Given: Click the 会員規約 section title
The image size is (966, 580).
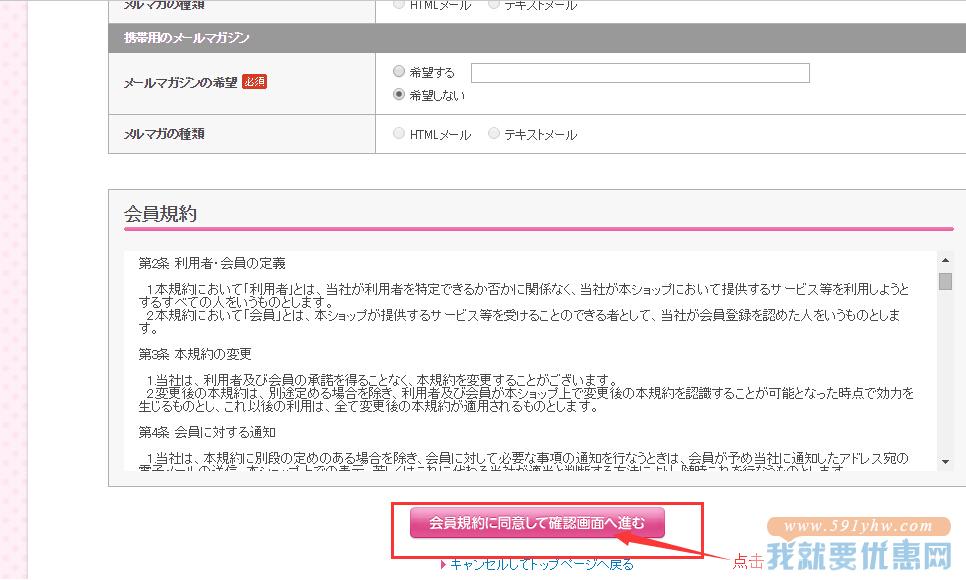Looking at the screenshot, I should coord(160,214).
